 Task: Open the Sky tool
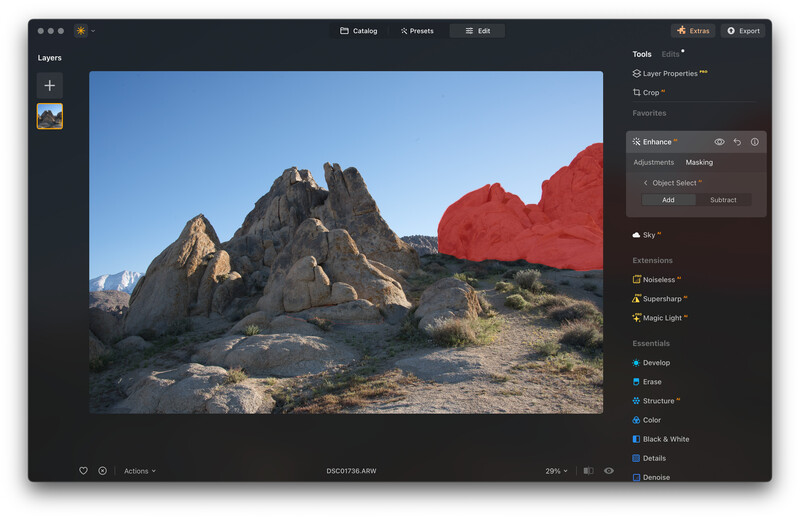coord(646,235)
